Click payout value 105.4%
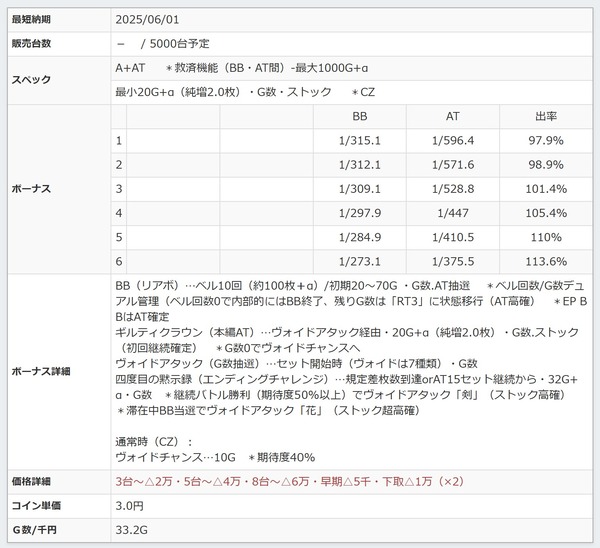 tap(546, 213)
